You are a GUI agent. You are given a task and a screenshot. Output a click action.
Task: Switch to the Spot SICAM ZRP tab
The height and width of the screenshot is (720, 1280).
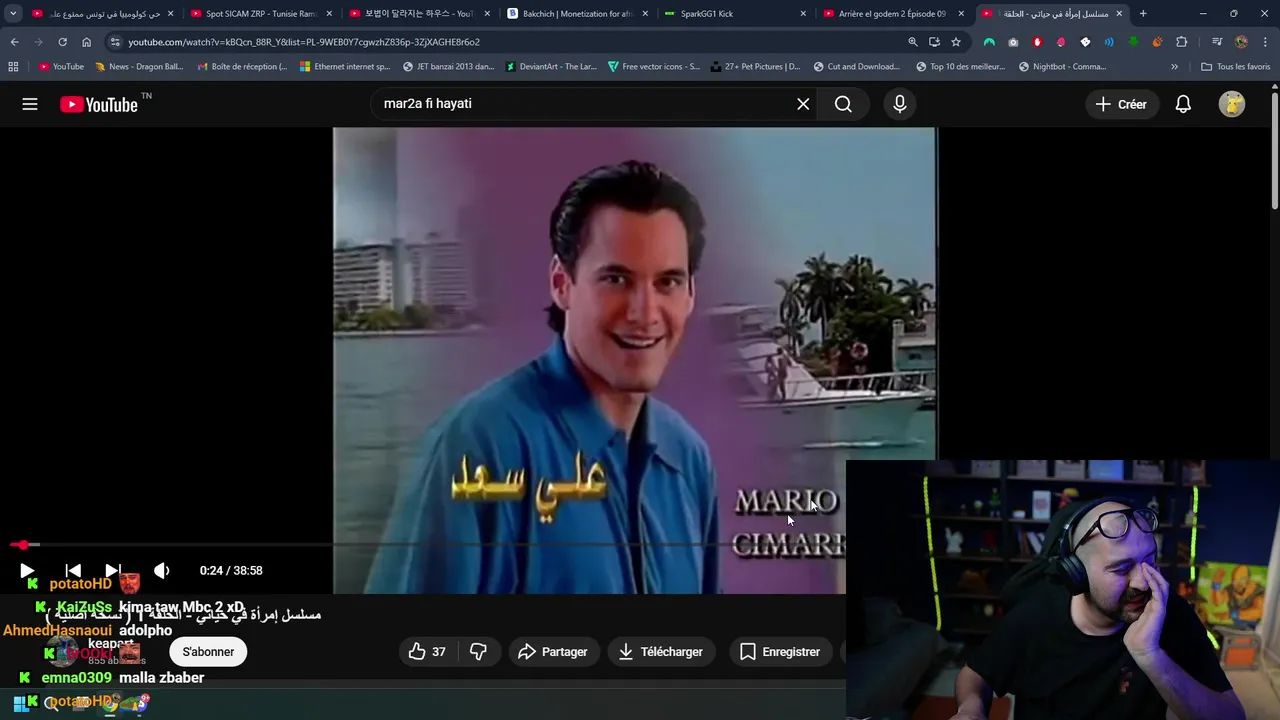point(261,14)
